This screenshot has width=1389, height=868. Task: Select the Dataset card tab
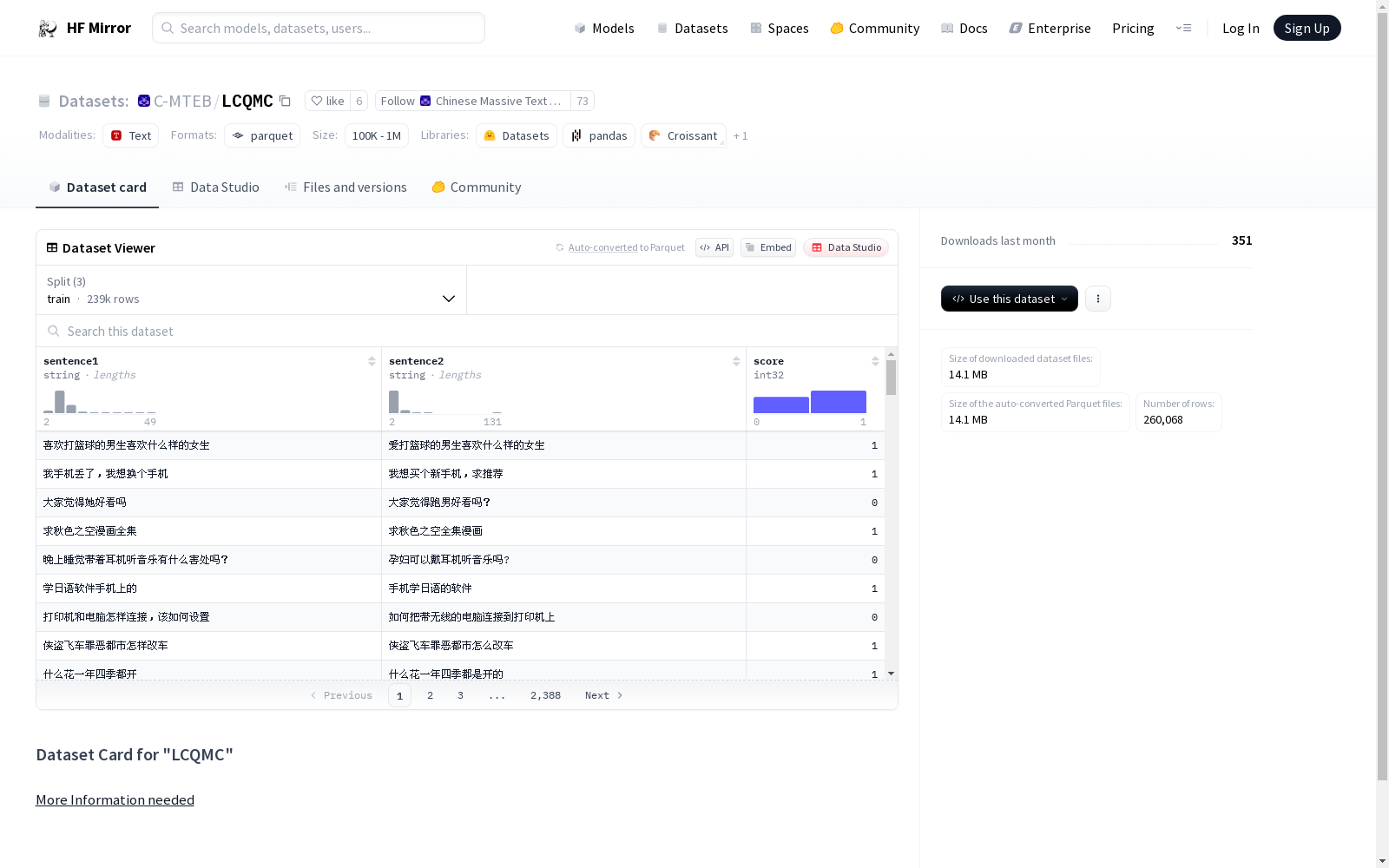coord(97,187)
